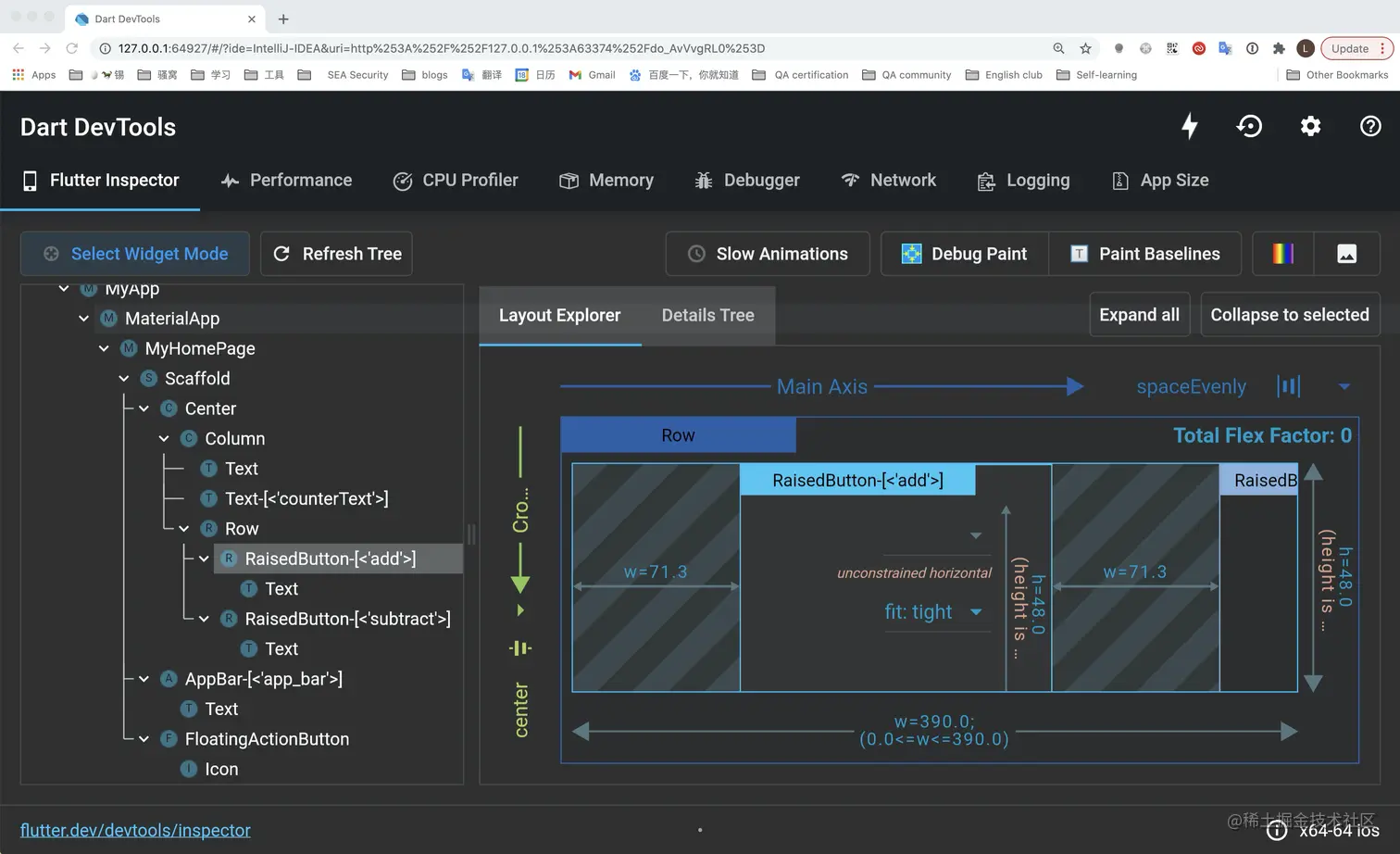Click the device info icon
This screenshot has width=1400, height=854.
pyautogui.click(x=1277, y=830)
